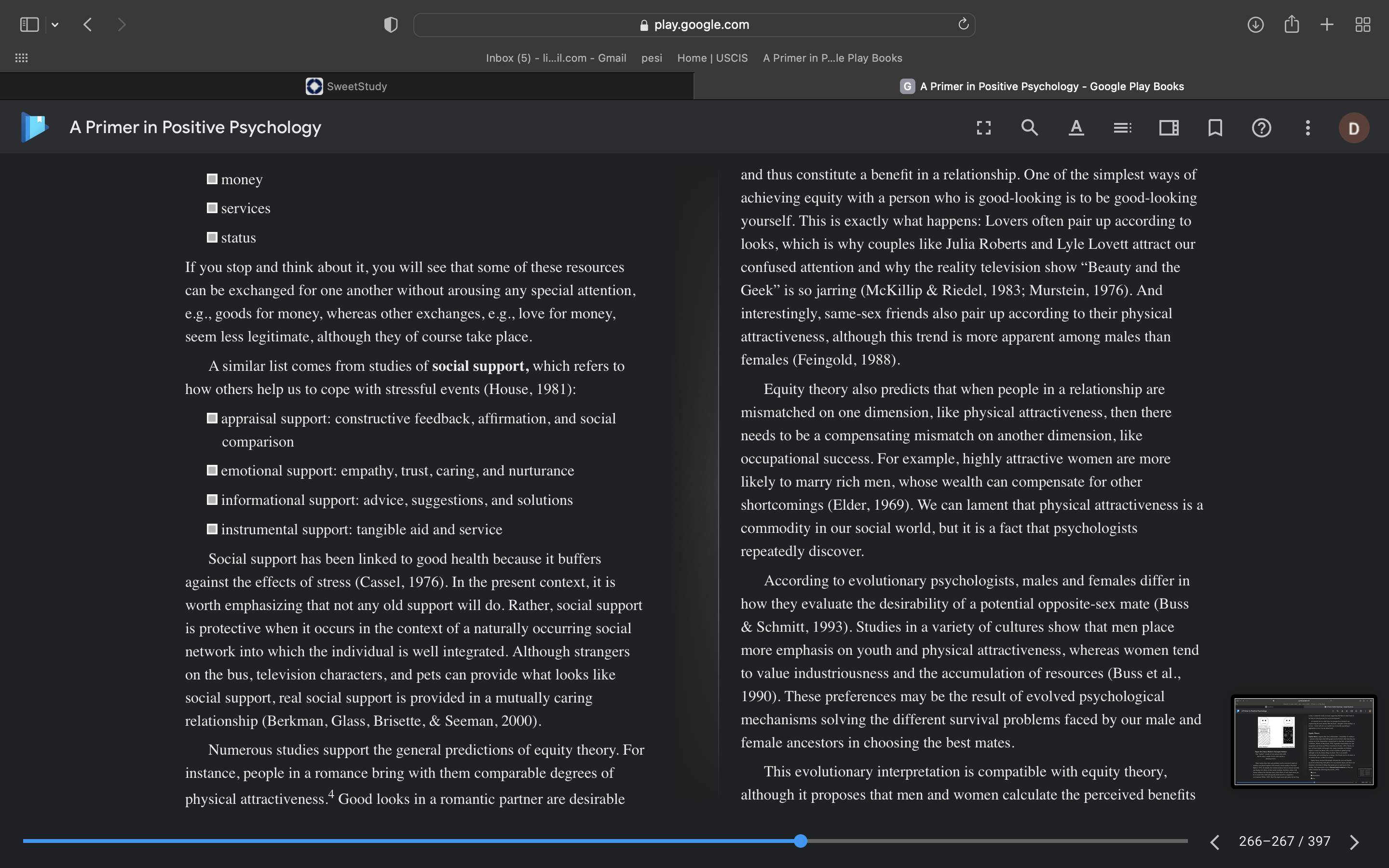This screenshot has height=868, width=1389.
Task: Open search within the book
Action: pyautogui.click(x=1030, y=127)
